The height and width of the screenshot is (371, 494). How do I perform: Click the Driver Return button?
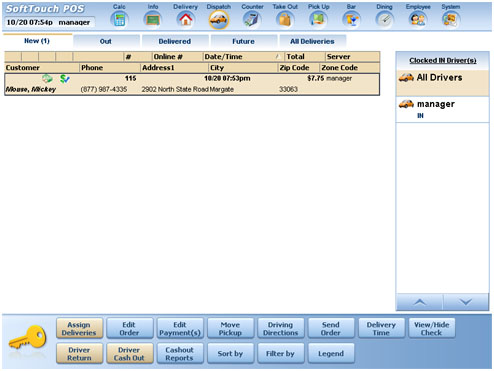(79, 353)
